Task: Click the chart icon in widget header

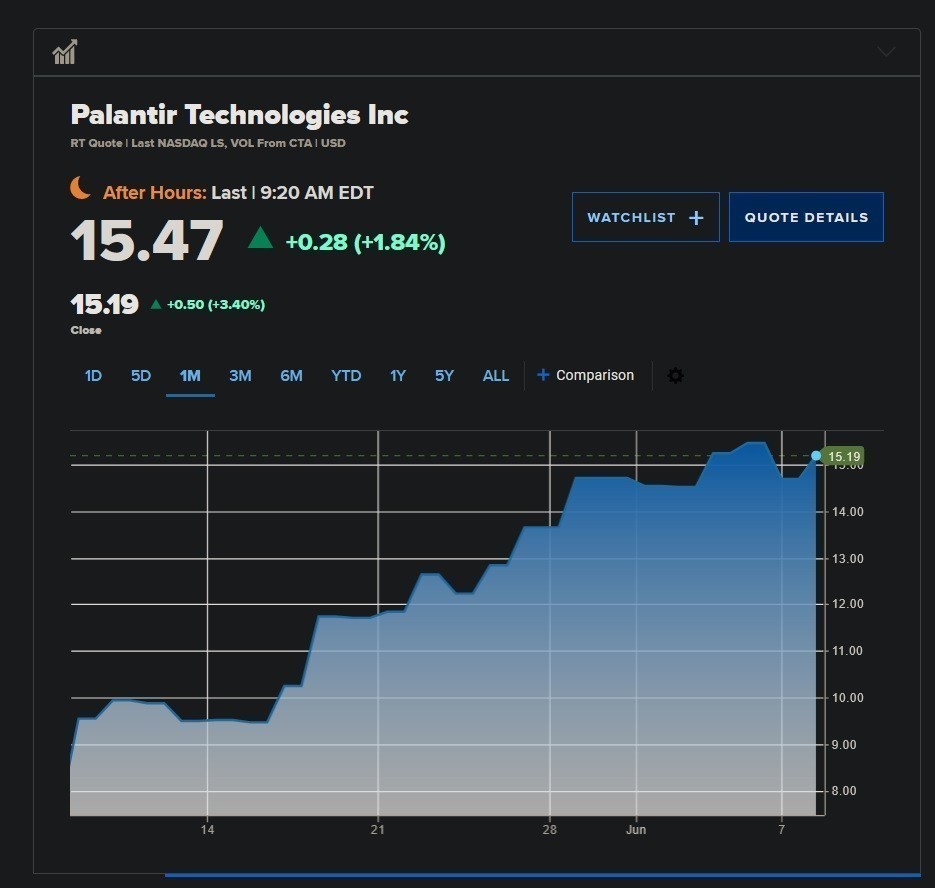Action: (65, 52)
